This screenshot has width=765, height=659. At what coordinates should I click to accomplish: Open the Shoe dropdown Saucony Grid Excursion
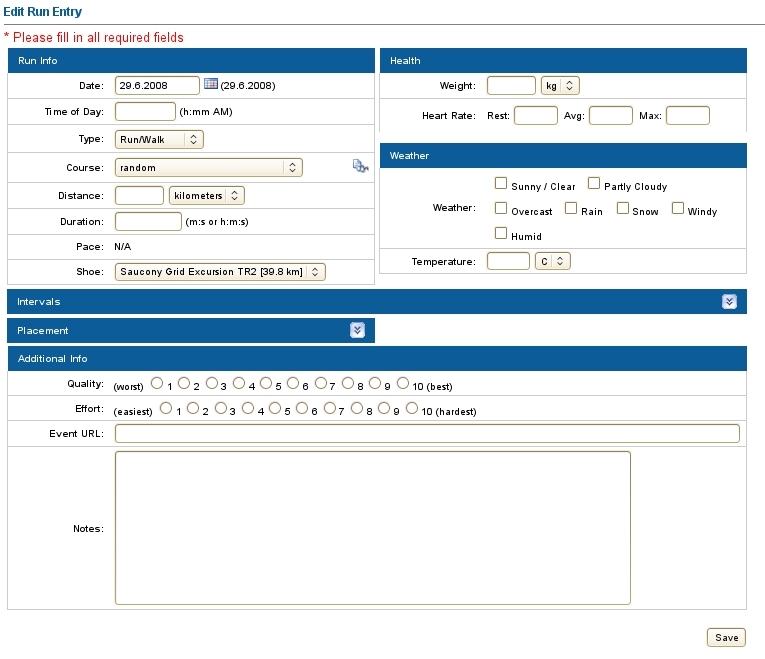[220, 272]
